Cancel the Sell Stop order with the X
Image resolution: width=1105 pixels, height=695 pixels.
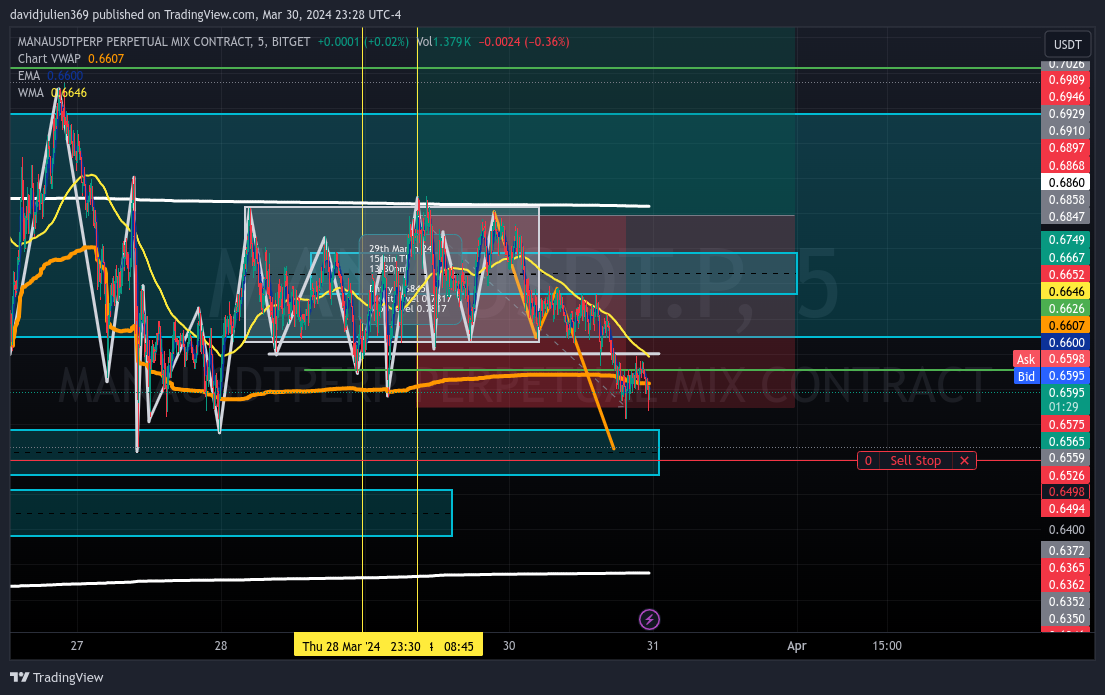[964, 460]
